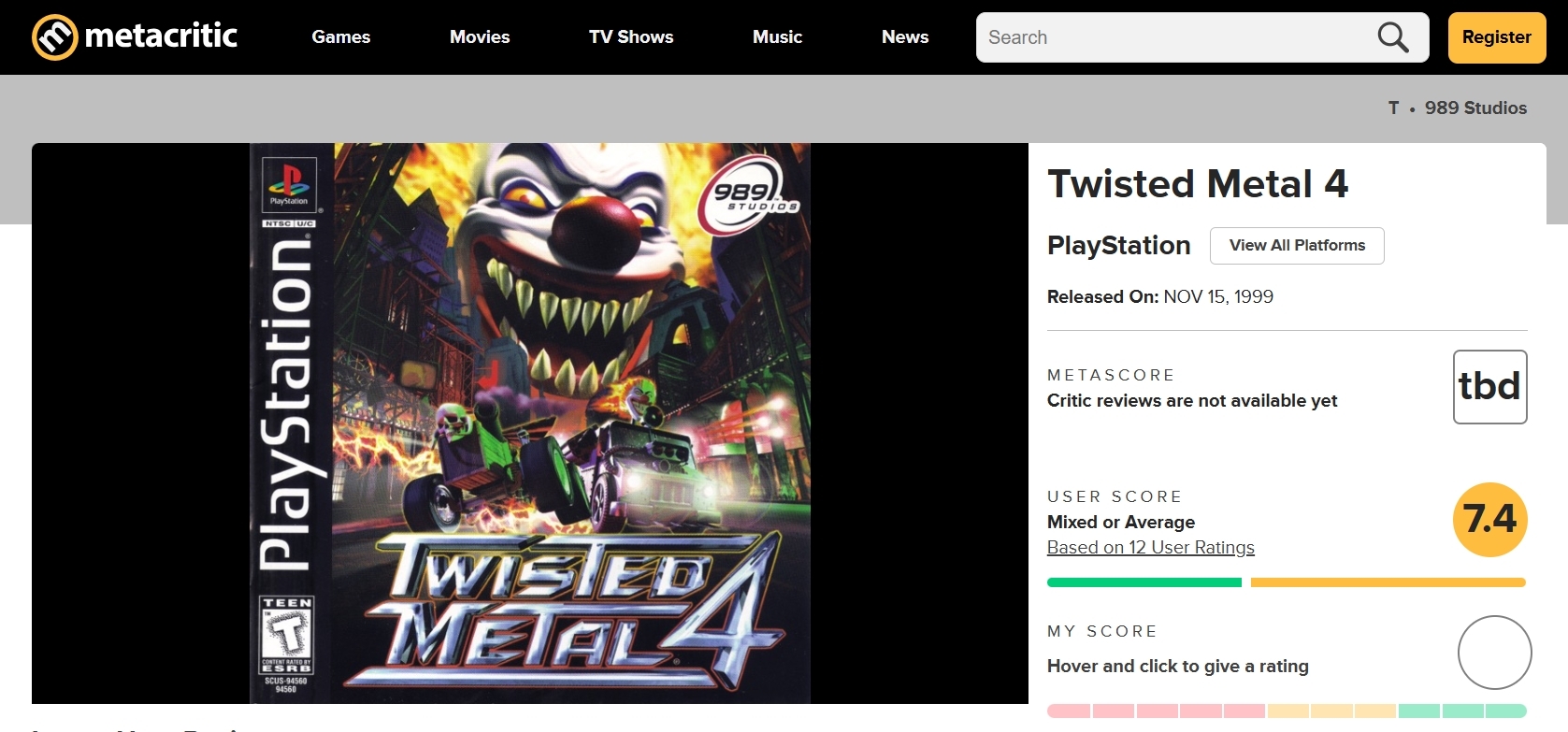Click the 7.4 user score circle

[1489, 520]
